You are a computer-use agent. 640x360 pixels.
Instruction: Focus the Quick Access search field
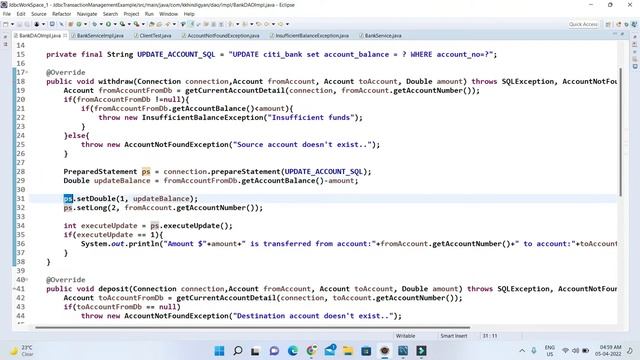point(583,24)
